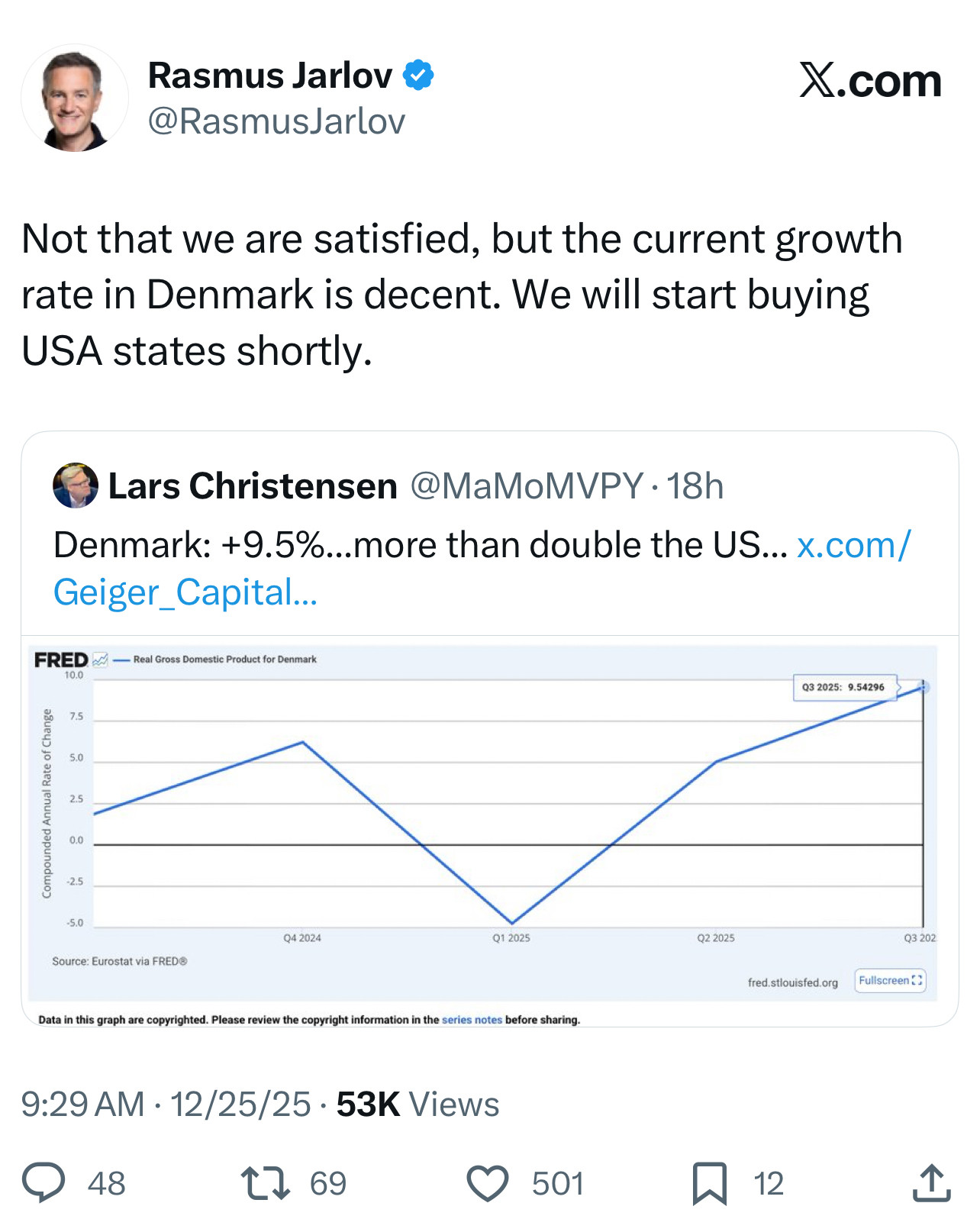Click the Real Gross Domestic Product legend label
980x1232 pixels.
(224, 660)
